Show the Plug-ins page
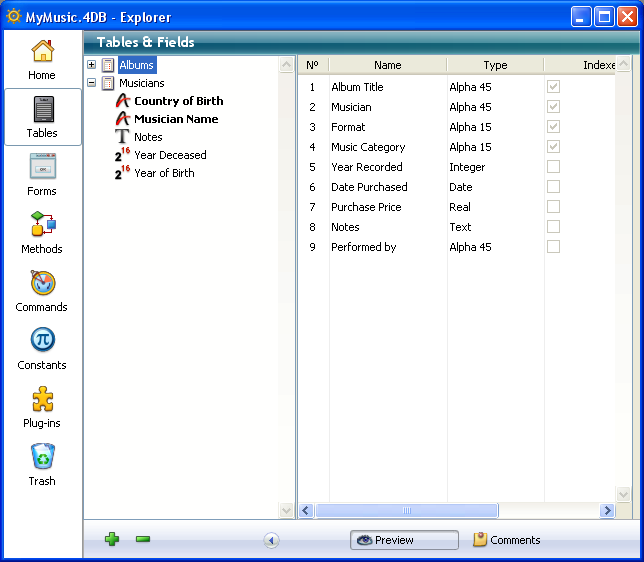Image resolution: width=644 pixels, height=562 pixels. coord(42,407)
